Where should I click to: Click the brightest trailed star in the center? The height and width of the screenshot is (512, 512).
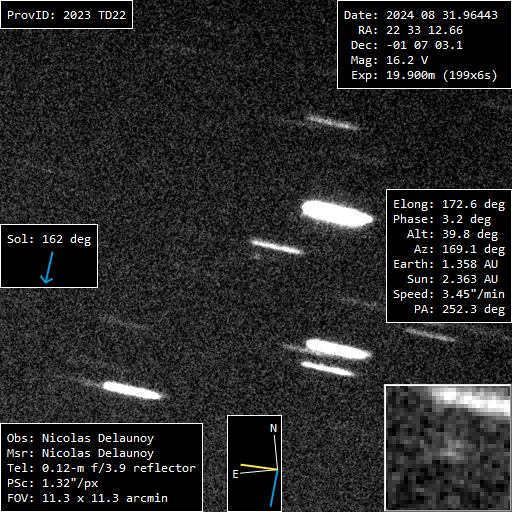(x=337, y=214)
